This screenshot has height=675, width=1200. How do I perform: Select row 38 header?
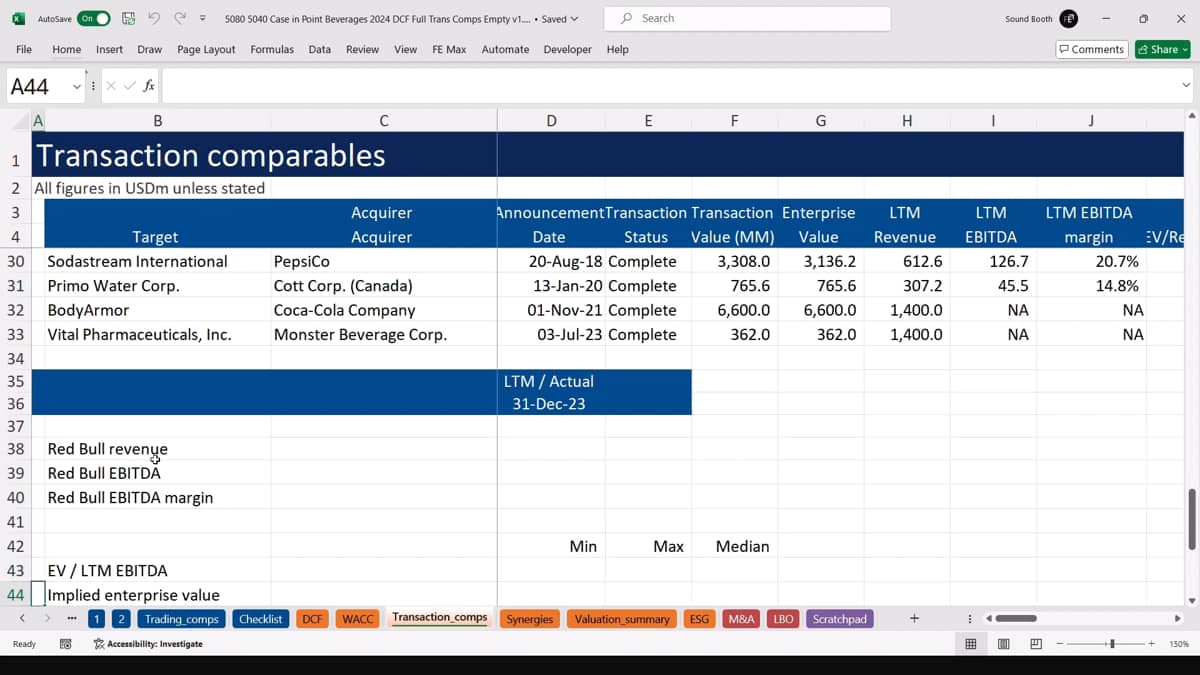pyautogui.click(x=16, y=449)
